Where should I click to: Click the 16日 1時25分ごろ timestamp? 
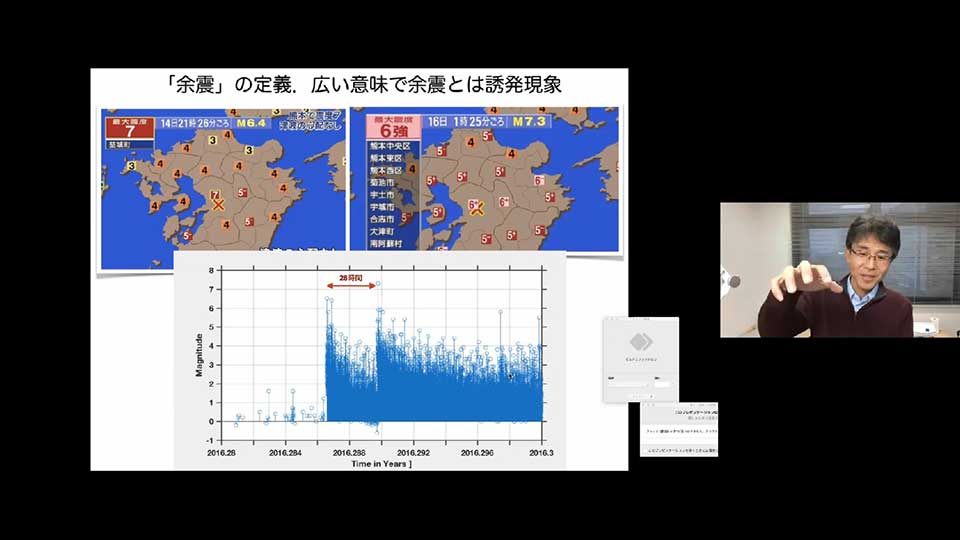coord(465,121)
